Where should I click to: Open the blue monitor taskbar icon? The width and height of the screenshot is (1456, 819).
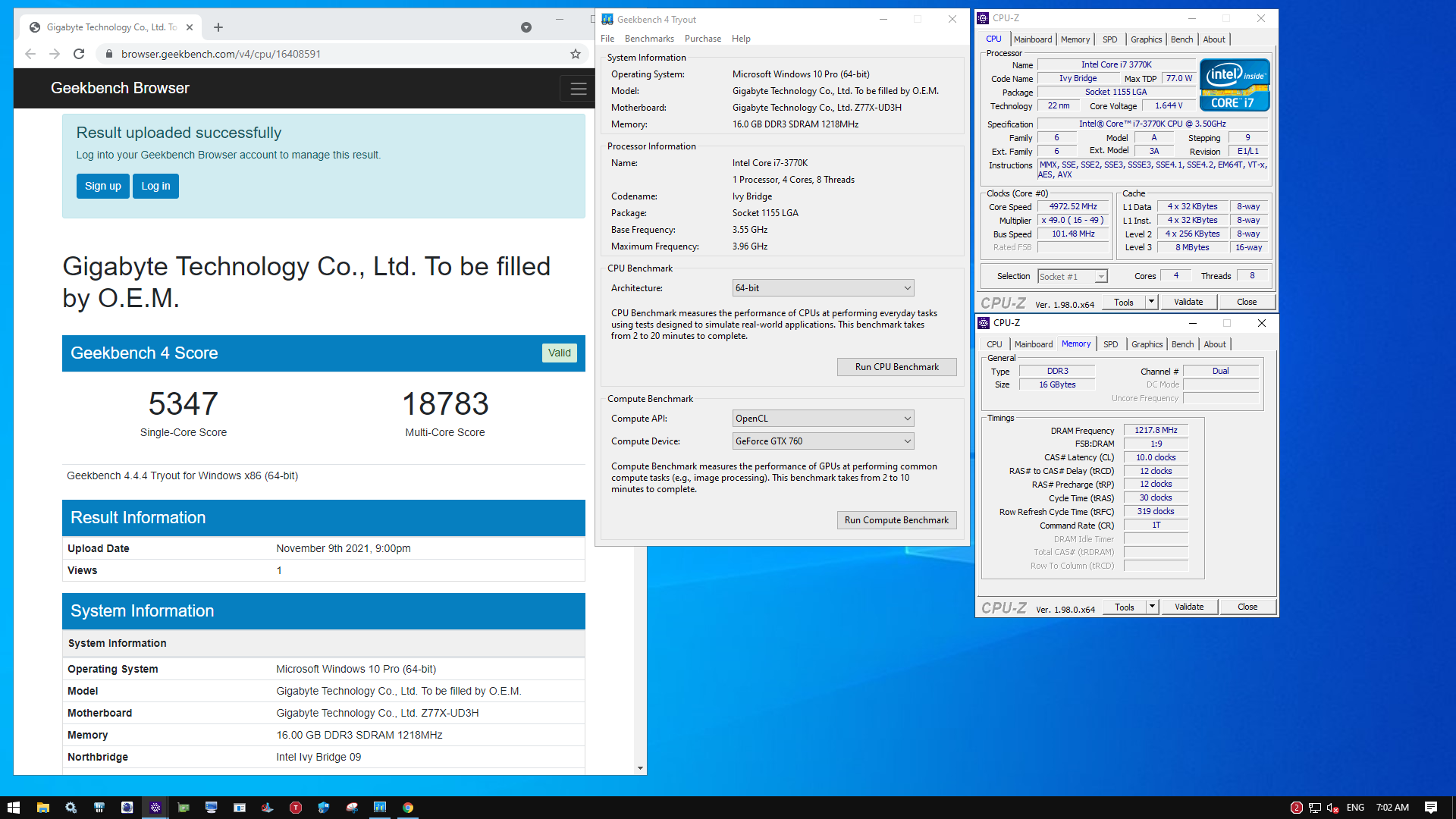click(x=212, y=808)
